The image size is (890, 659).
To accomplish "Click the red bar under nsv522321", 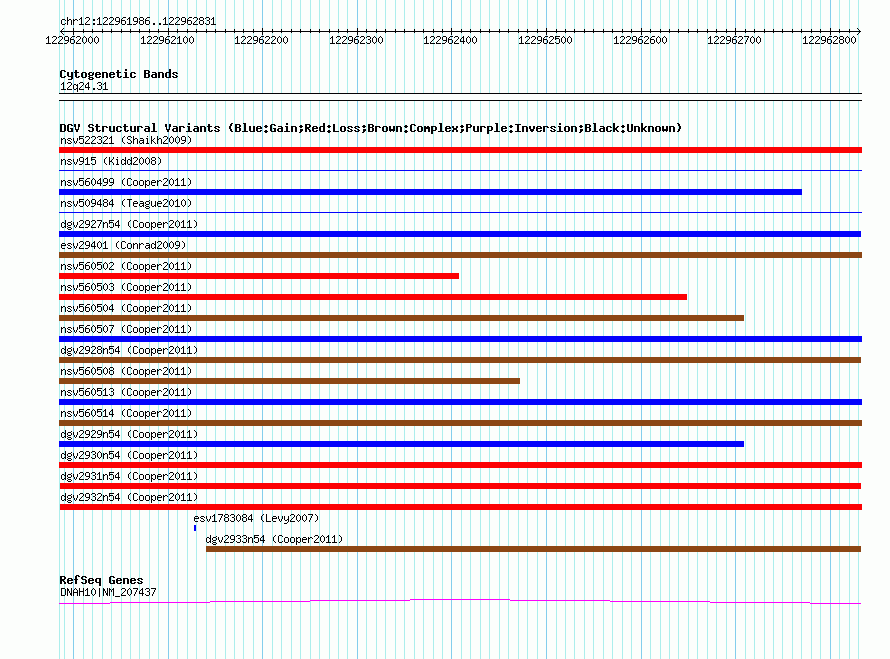I will click(x=460, y=150).
